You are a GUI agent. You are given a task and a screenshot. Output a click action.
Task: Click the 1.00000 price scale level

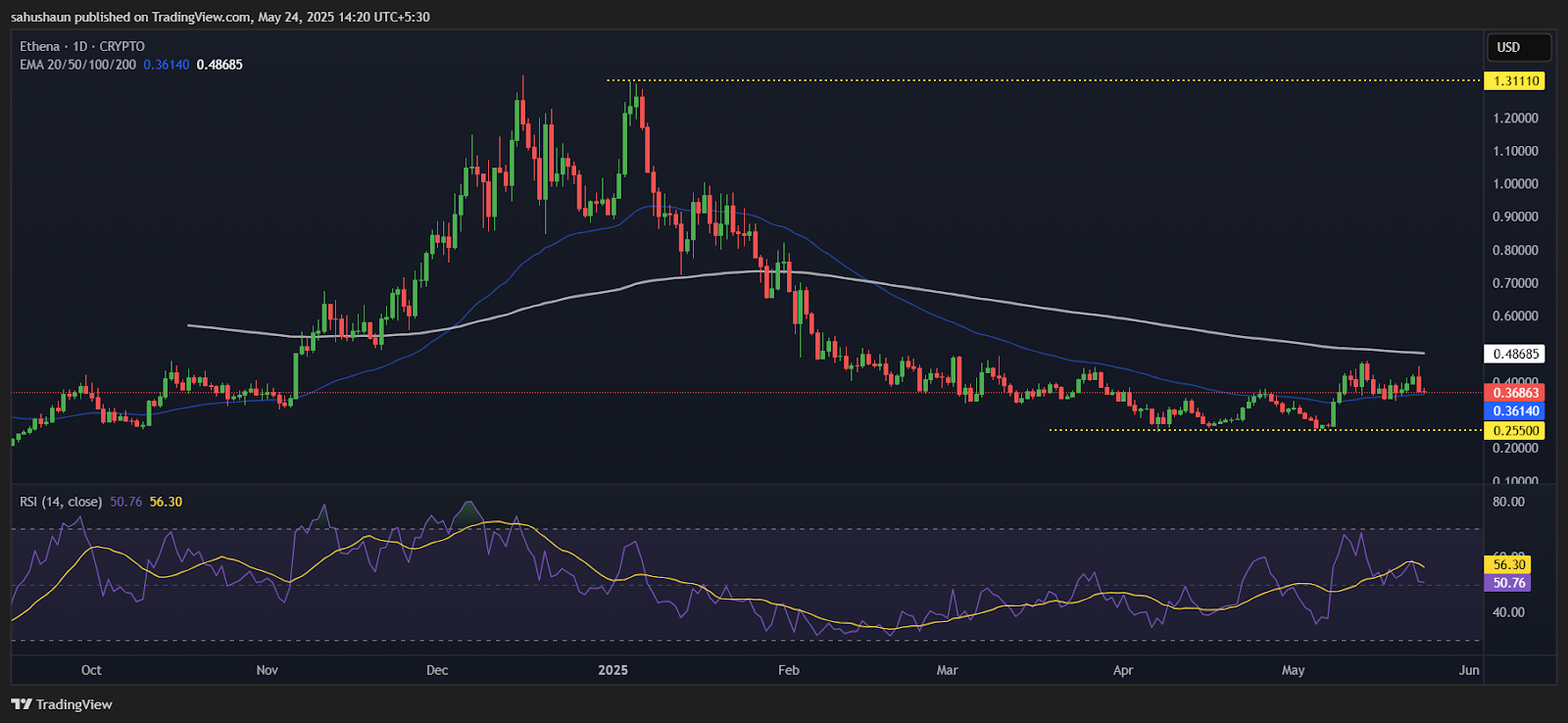[1515, 184]
